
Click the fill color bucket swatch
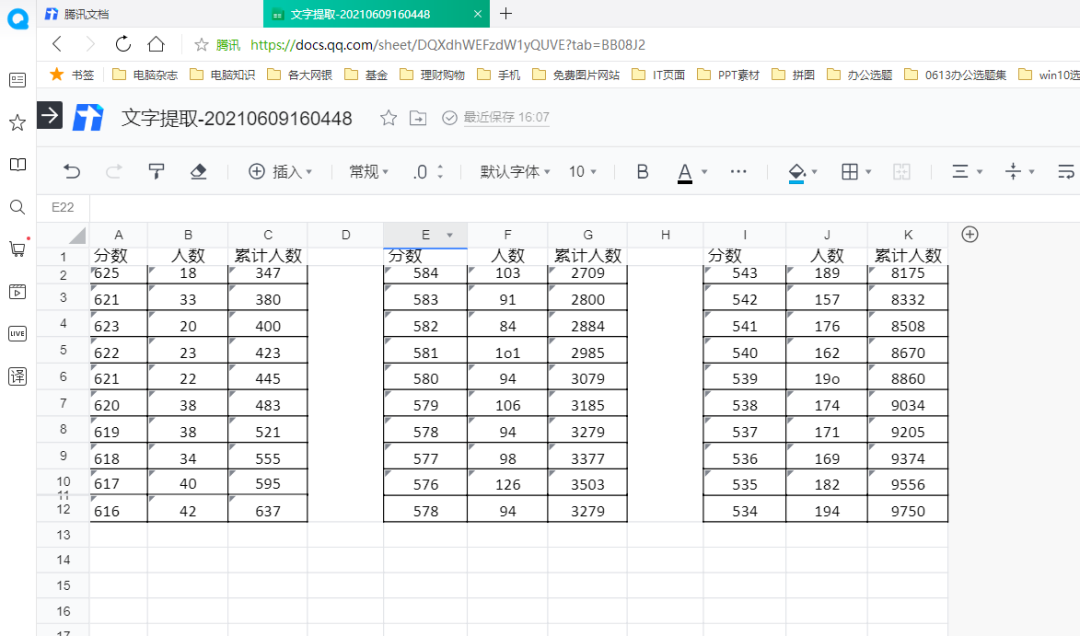[797, 172]
